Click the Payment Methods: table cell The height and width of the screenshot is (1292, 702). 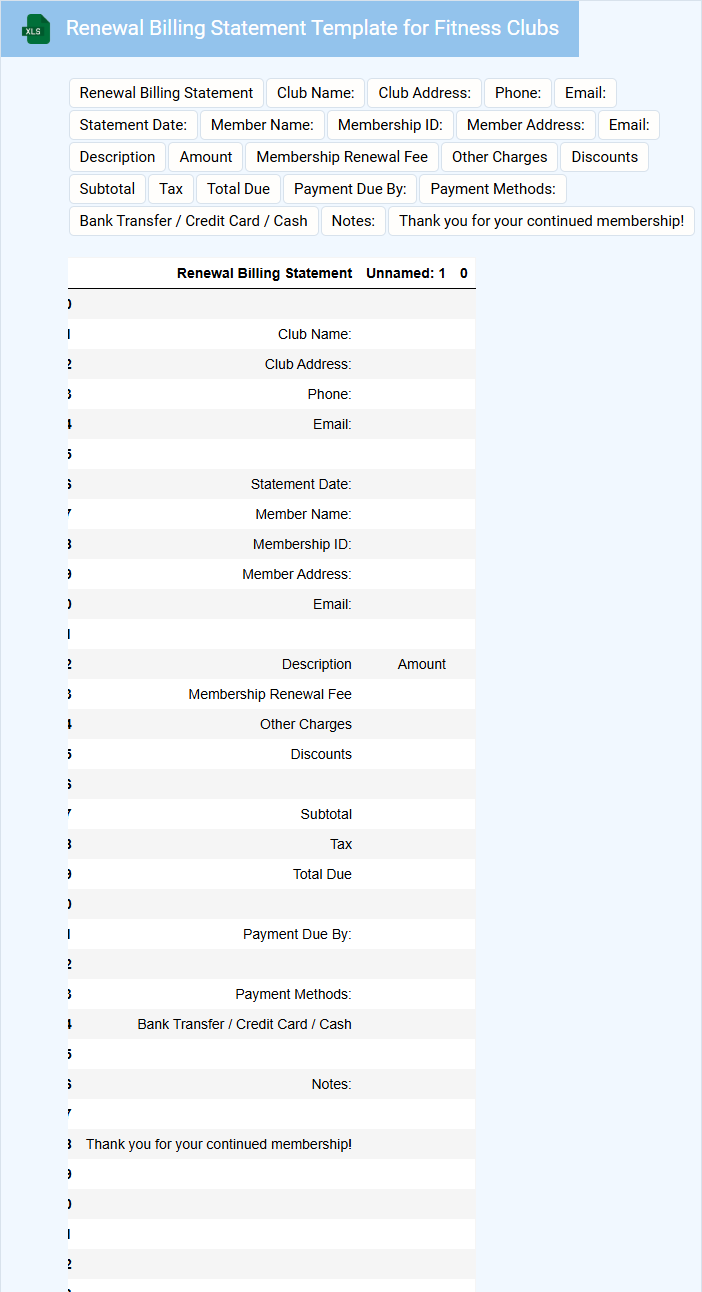pos(293,994)
